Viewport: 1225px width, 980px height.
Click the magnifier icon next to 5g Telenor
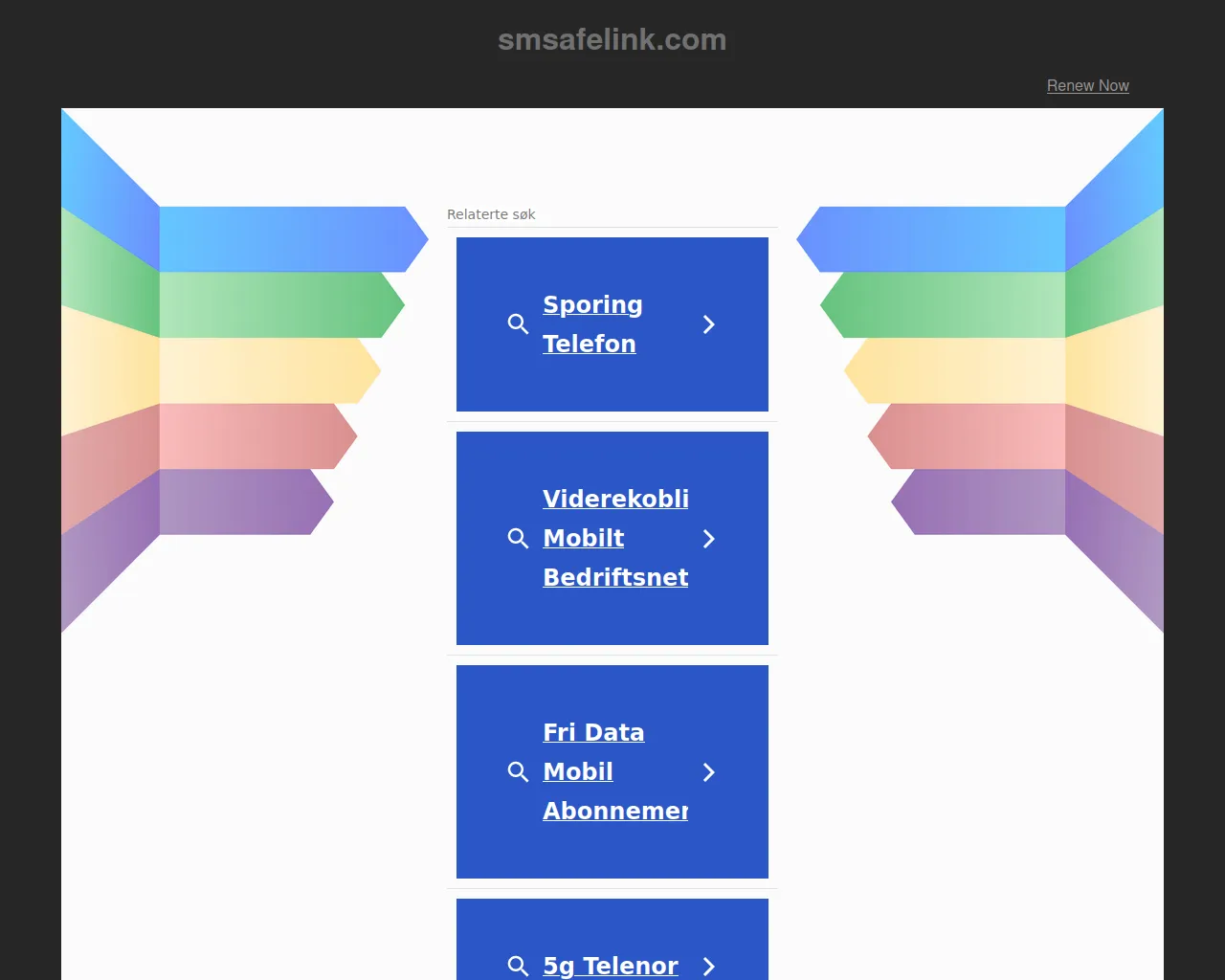coord(518,966)
